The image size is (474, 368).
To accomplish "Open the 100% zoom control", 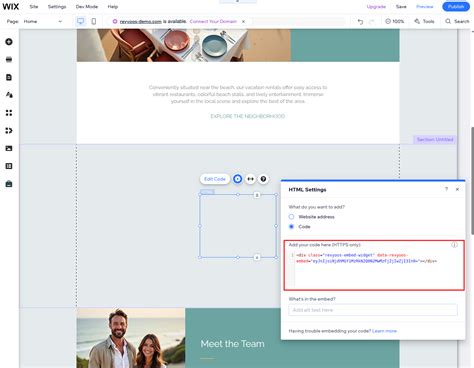I will coord(395,21).
